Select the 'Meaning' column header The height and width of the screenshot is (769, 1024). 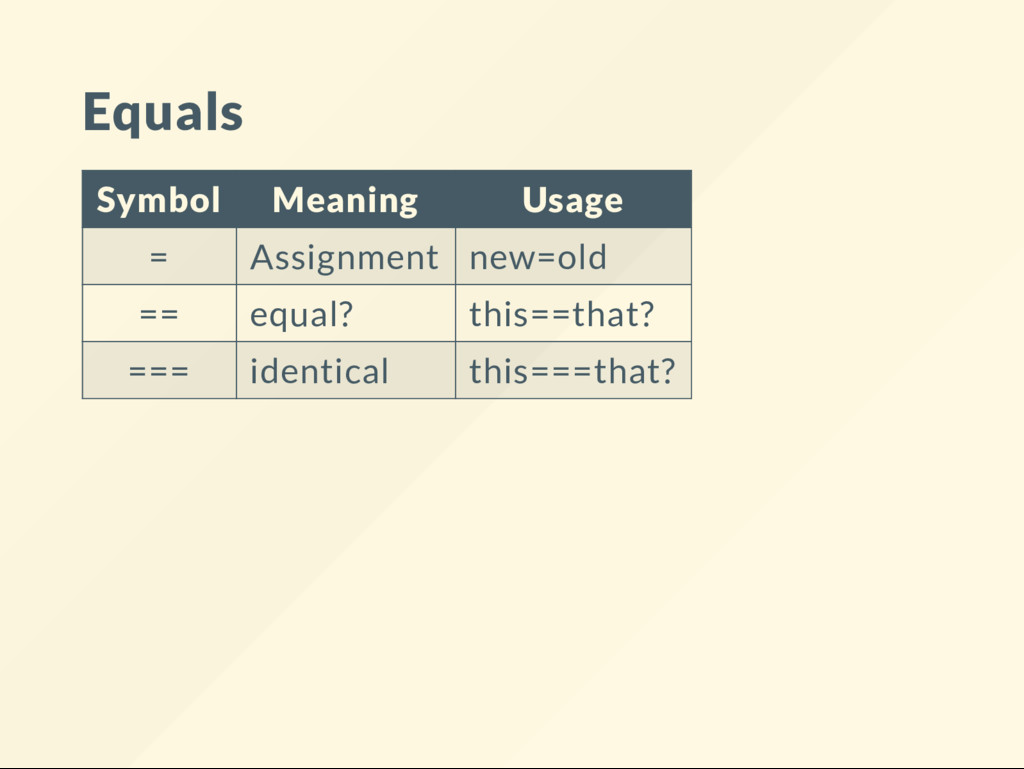[345, 199]
